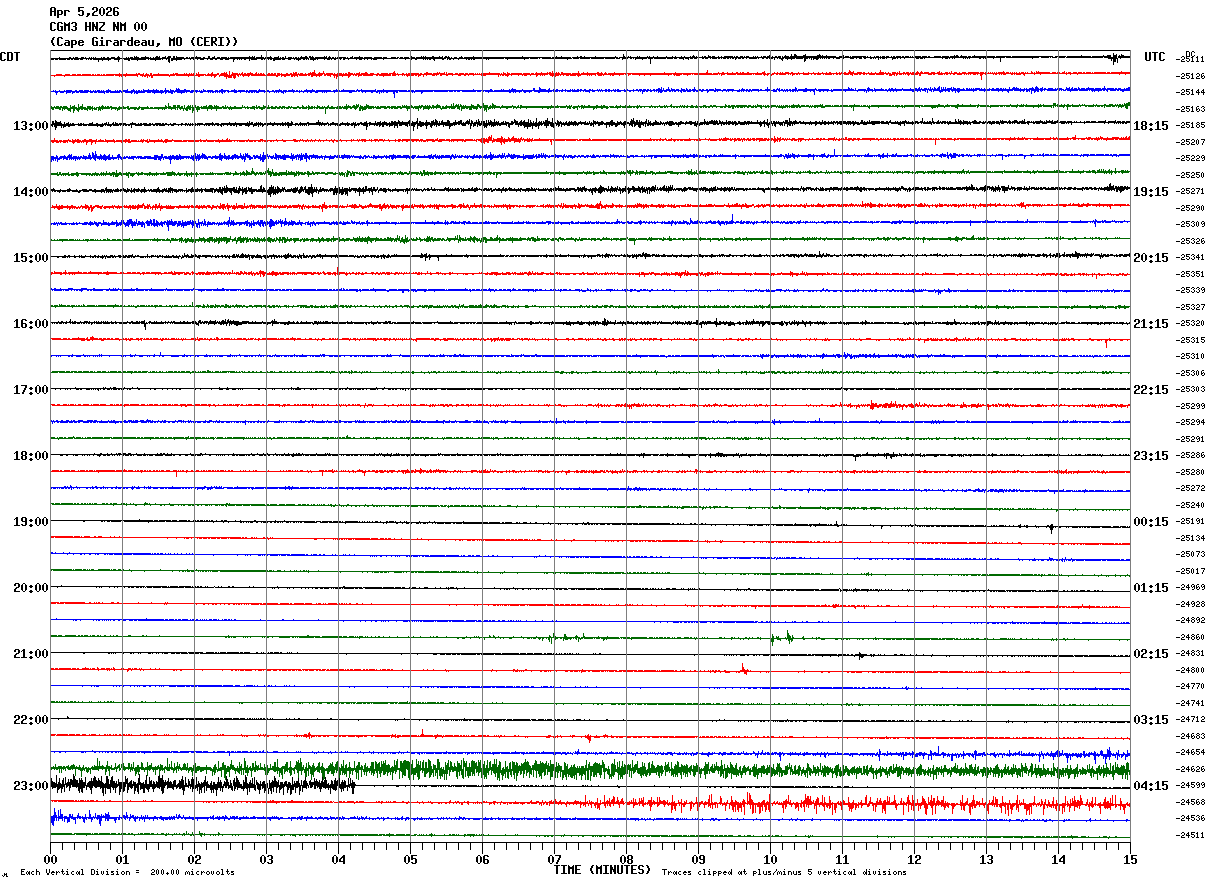The image size is (1210, 886).
Task: Click the 13:00 CDT time label
Action: click(x=31, y=126)
